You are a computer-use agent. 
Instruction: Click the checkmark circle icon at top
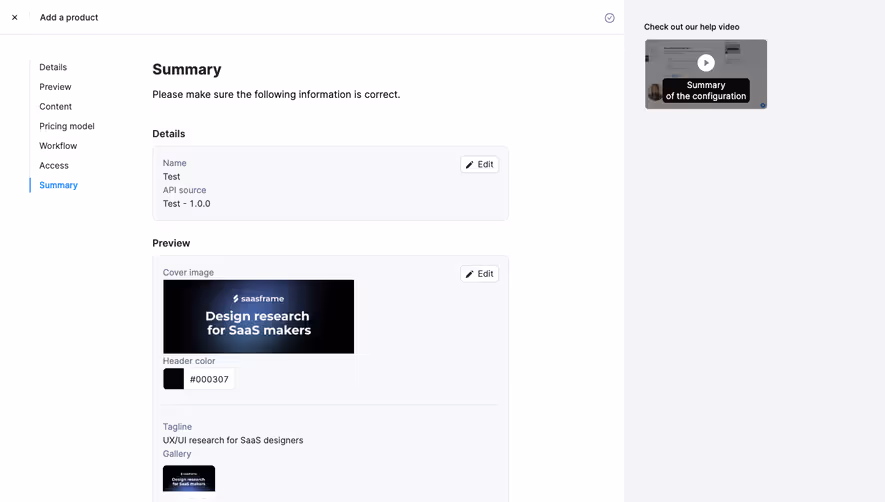(x=610, y=18)
